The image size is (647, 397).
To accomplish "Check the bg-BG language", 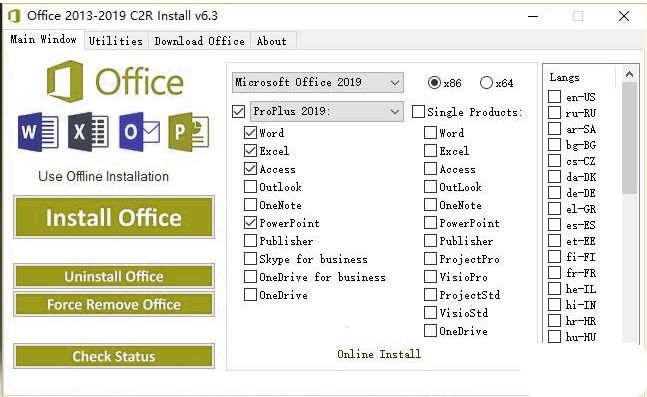I will (x=554, y=145).
